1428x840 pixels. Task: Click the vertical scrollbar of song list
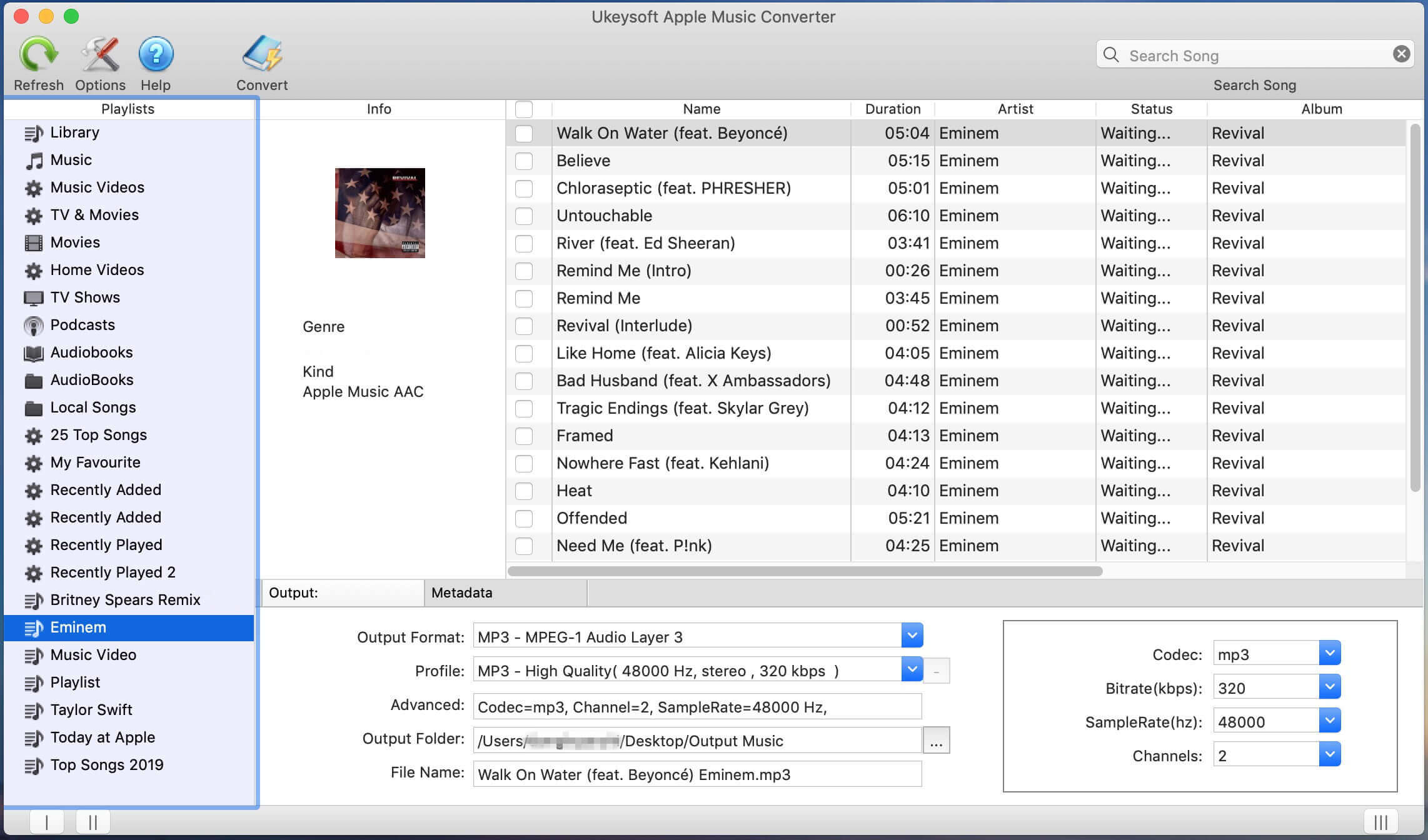[x=1415, y=307]
